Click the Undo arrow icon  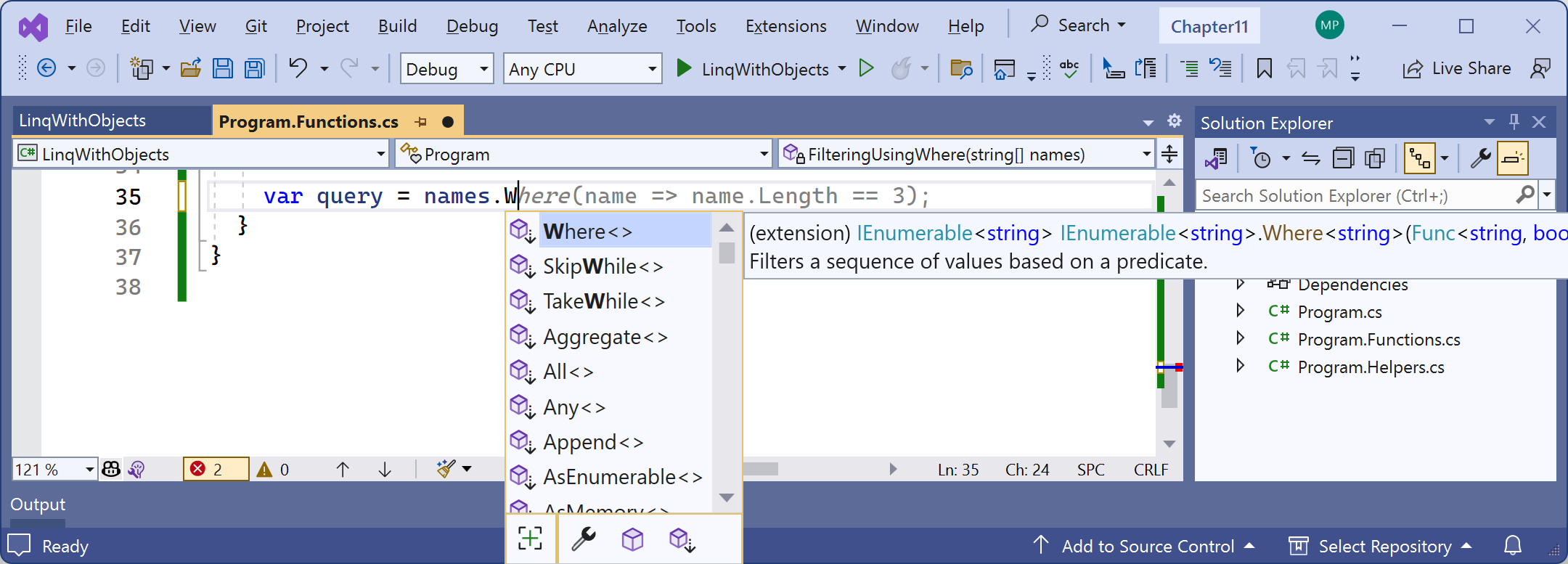click(298, 68)
